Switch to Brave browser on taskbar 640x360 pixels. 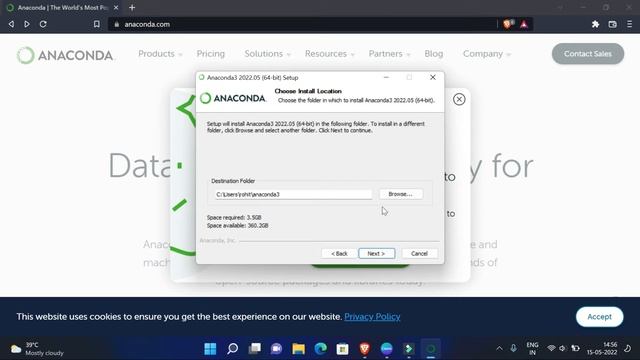click(364, 349)
